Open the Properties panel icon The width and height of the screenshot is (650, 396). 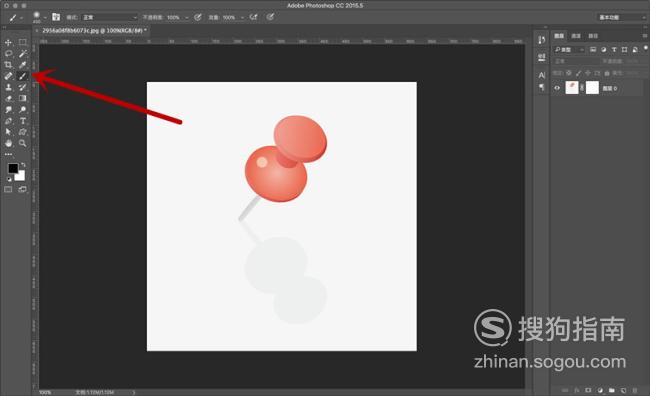(541, 57)
